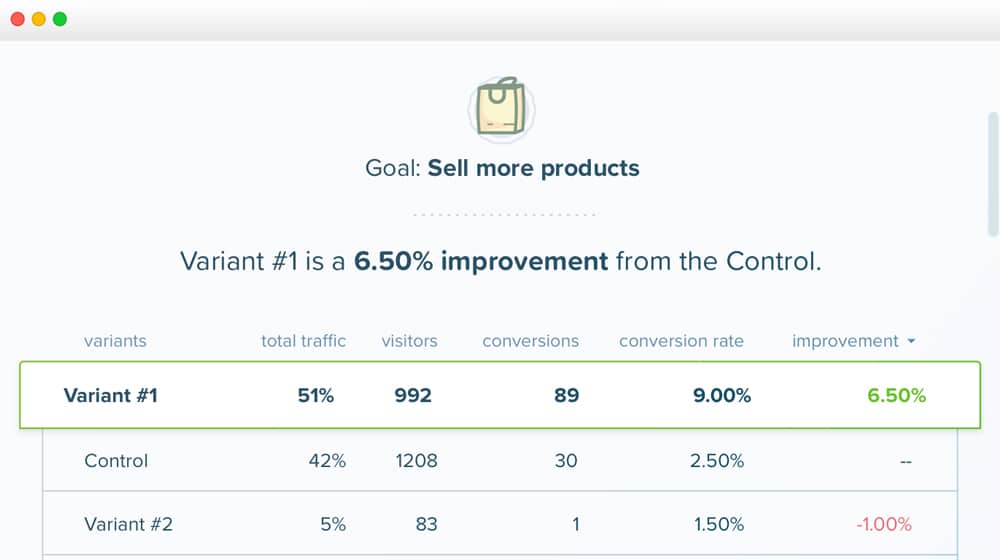Click the vertical scrollbar thumb
The height and width of the screenshot is (560, 1000).
992,173
